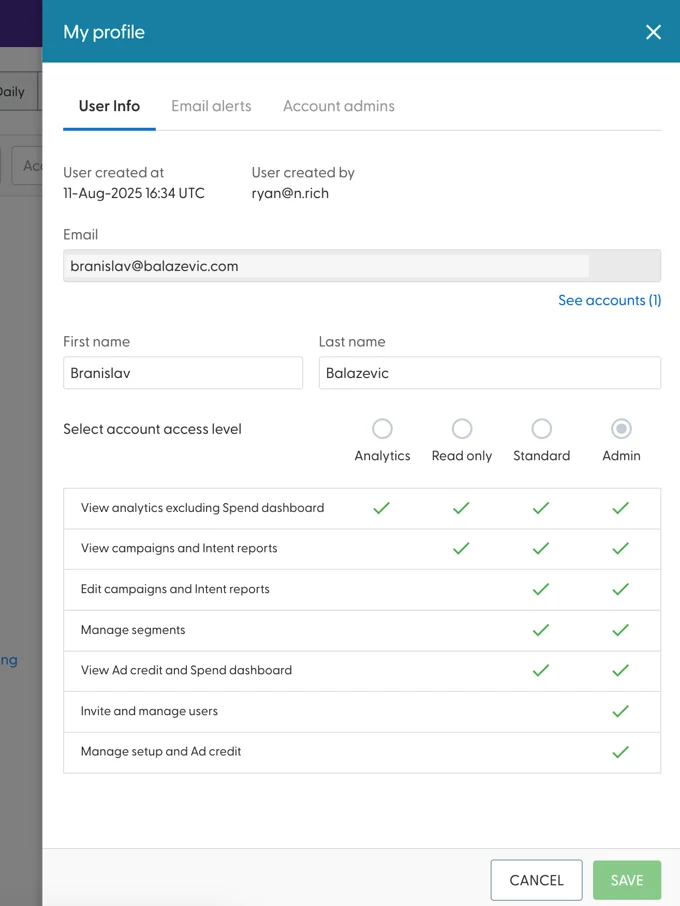Close the My profile dialog with X

653,32
